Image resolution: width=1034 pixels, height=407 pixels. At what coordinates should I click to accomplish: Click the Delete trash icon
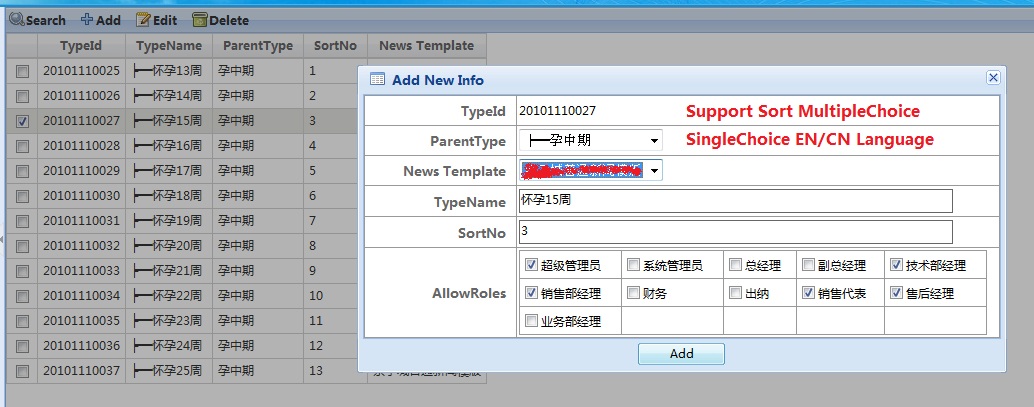[200, 20]
